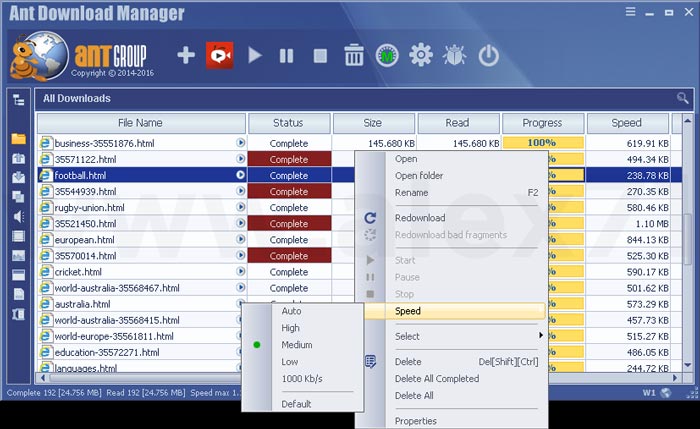This screenshot has width=700, height=429.
Task: Click the globe icon in status bar
Action: pos(666,393)
